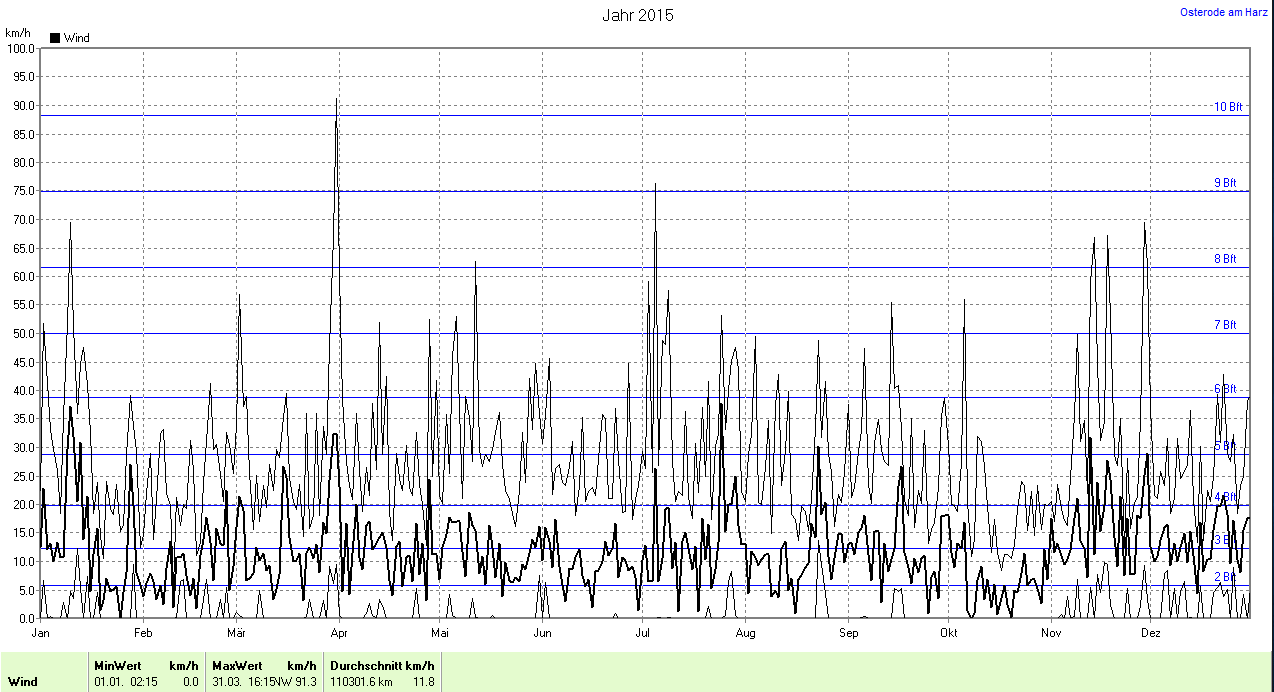1274x692 pixels.
Task: Click the 2 Bft threshold label
Action: tap(1225, 577)
